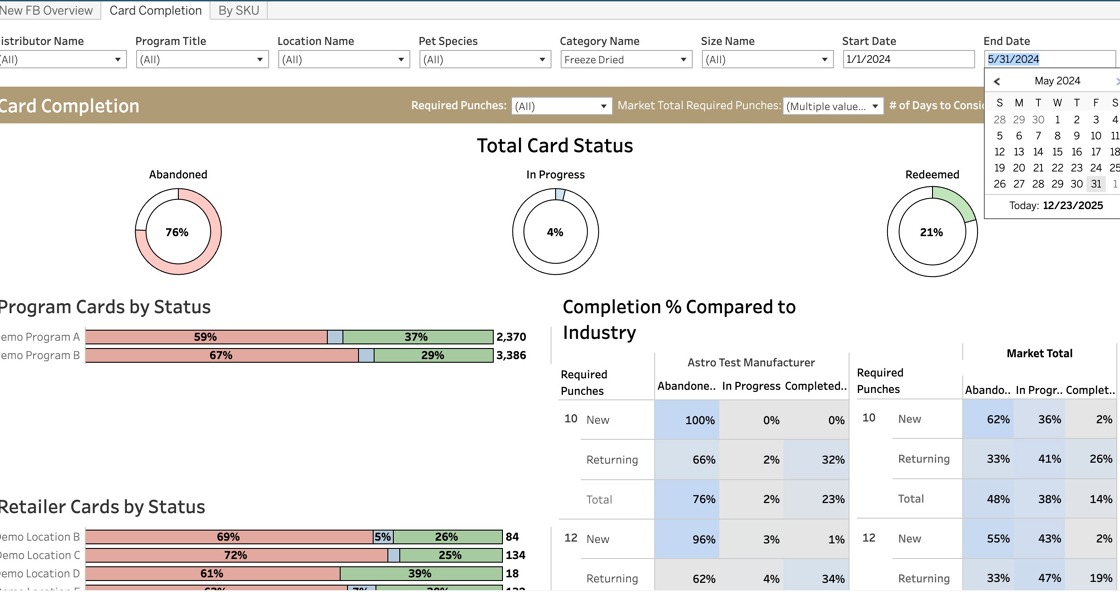The width and height of the screenshot is (1120, 592).
Task: Open the Required Punches dropdown
Action: pos(561,106)
